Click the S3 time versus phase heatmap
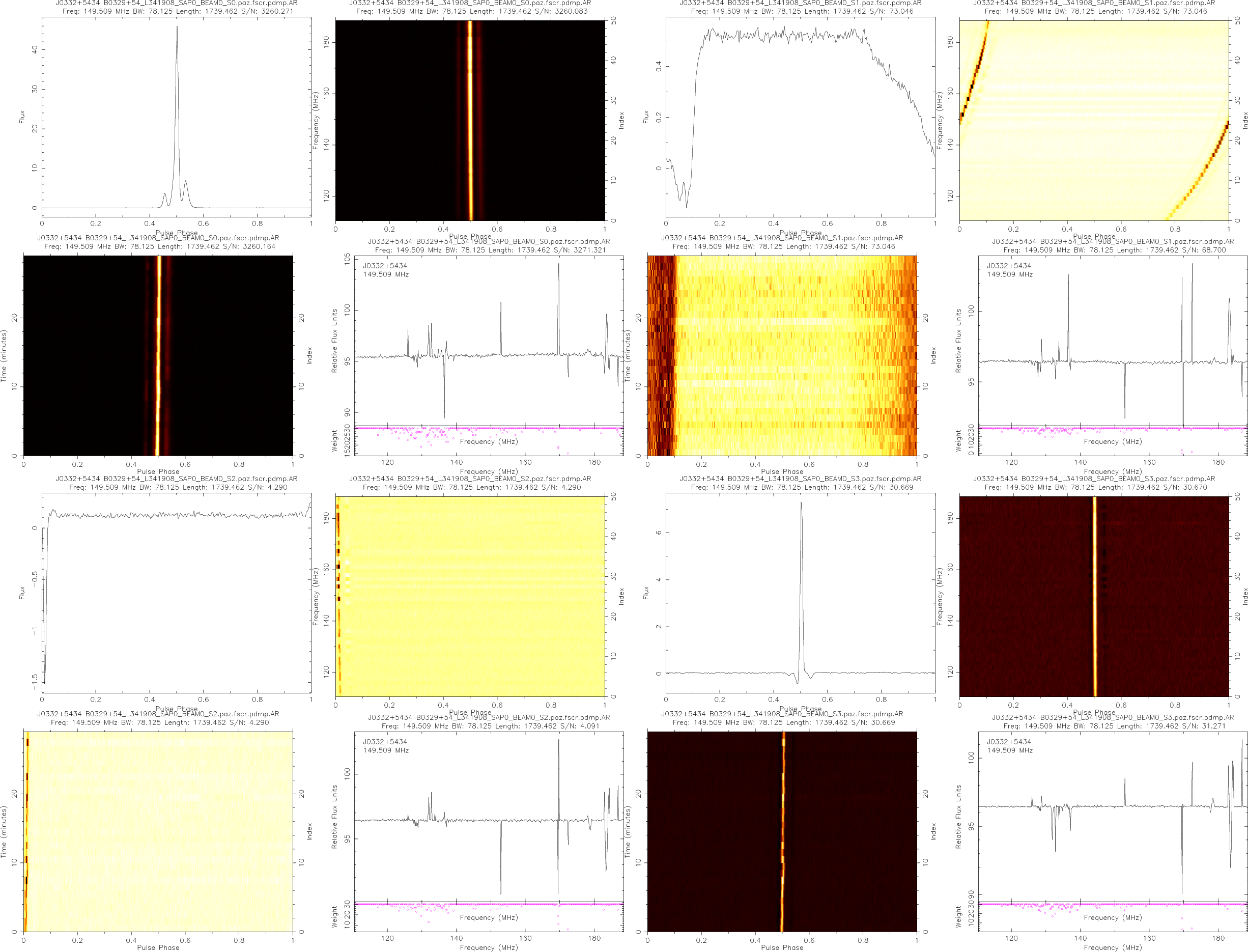1248x952 pixels. pyautogui.click(x=782, y=831)
